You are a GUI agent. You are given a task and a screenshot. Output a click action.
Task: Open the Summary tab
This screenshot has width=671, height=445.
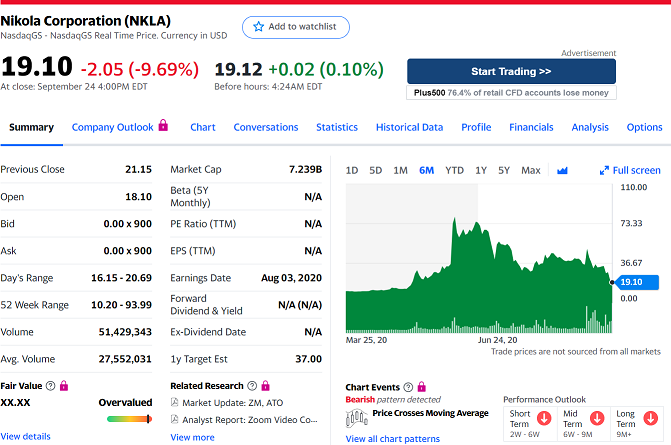[32, 128]
